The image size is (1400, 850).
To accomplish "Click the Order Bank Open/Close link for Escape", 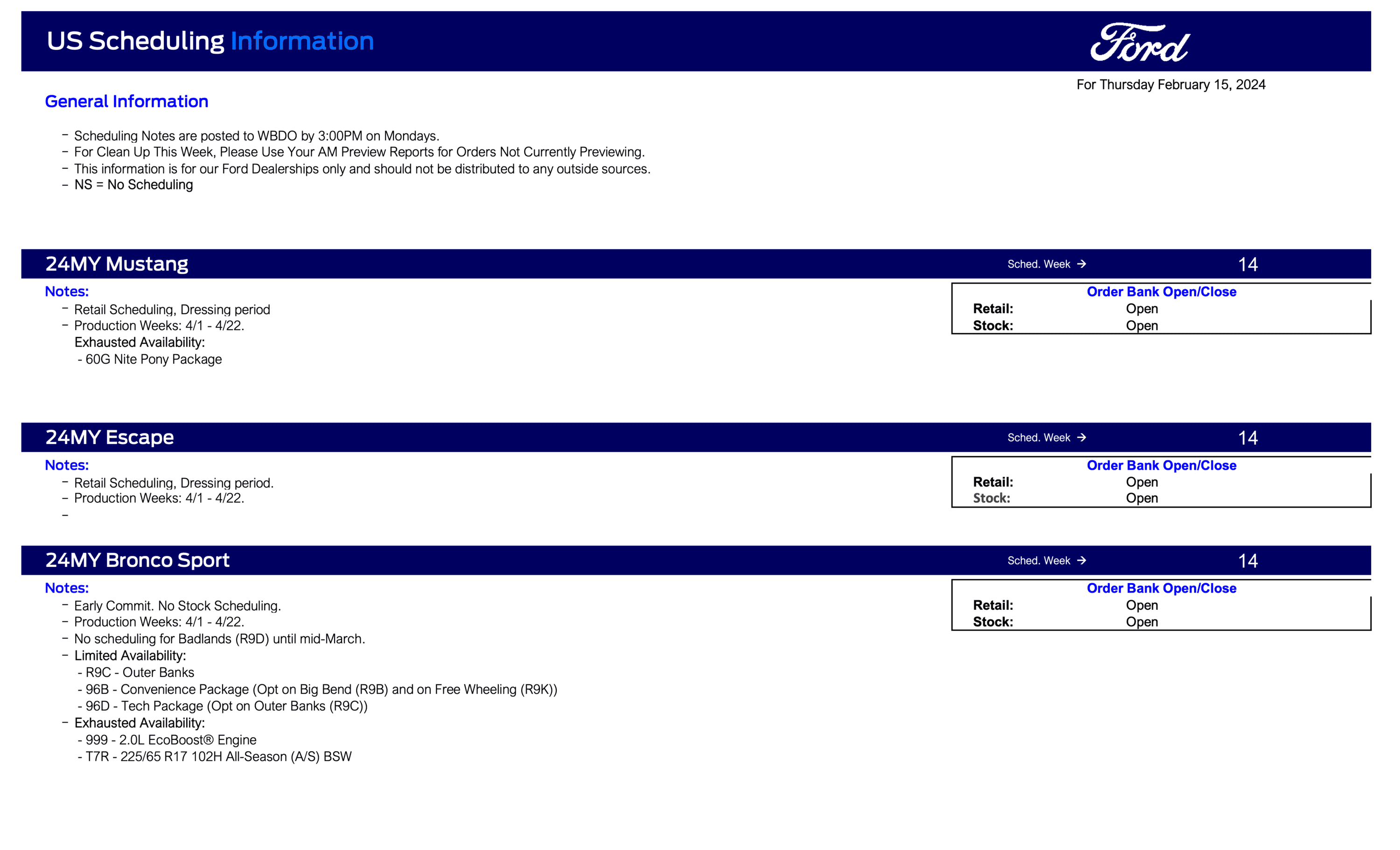I will 1162,465.
